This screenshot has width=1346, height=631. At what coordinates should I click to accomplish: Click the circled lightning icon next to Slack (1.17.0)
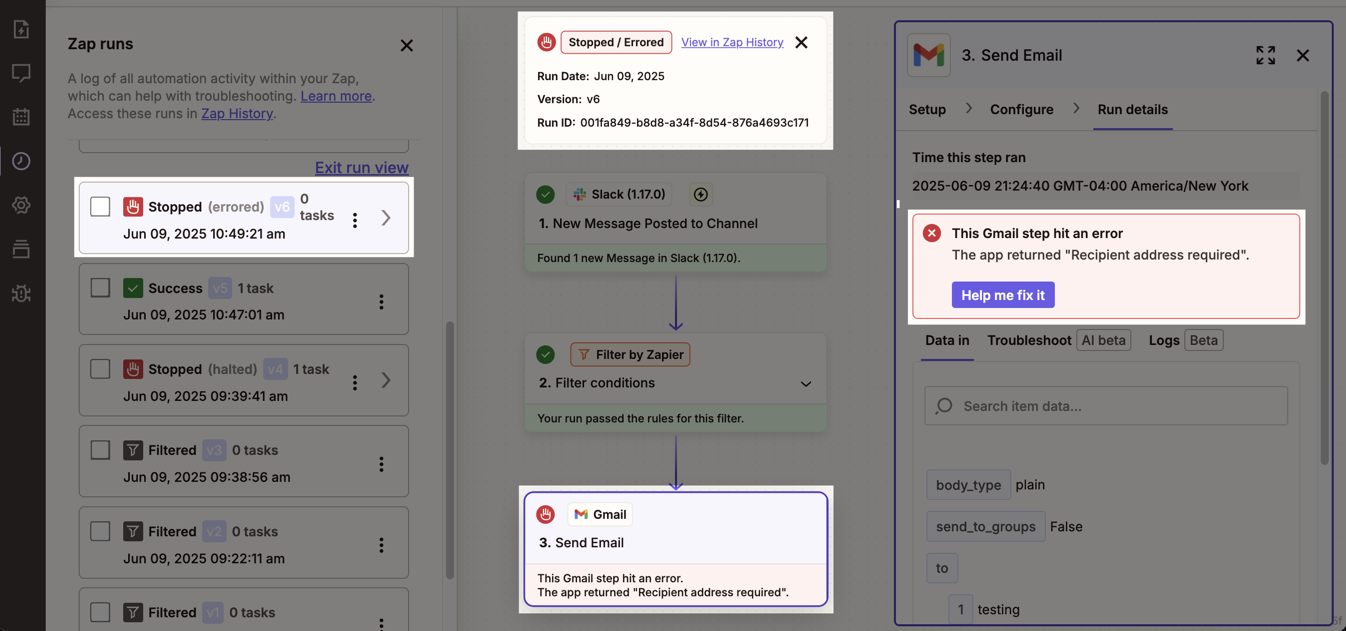point(701,194)
